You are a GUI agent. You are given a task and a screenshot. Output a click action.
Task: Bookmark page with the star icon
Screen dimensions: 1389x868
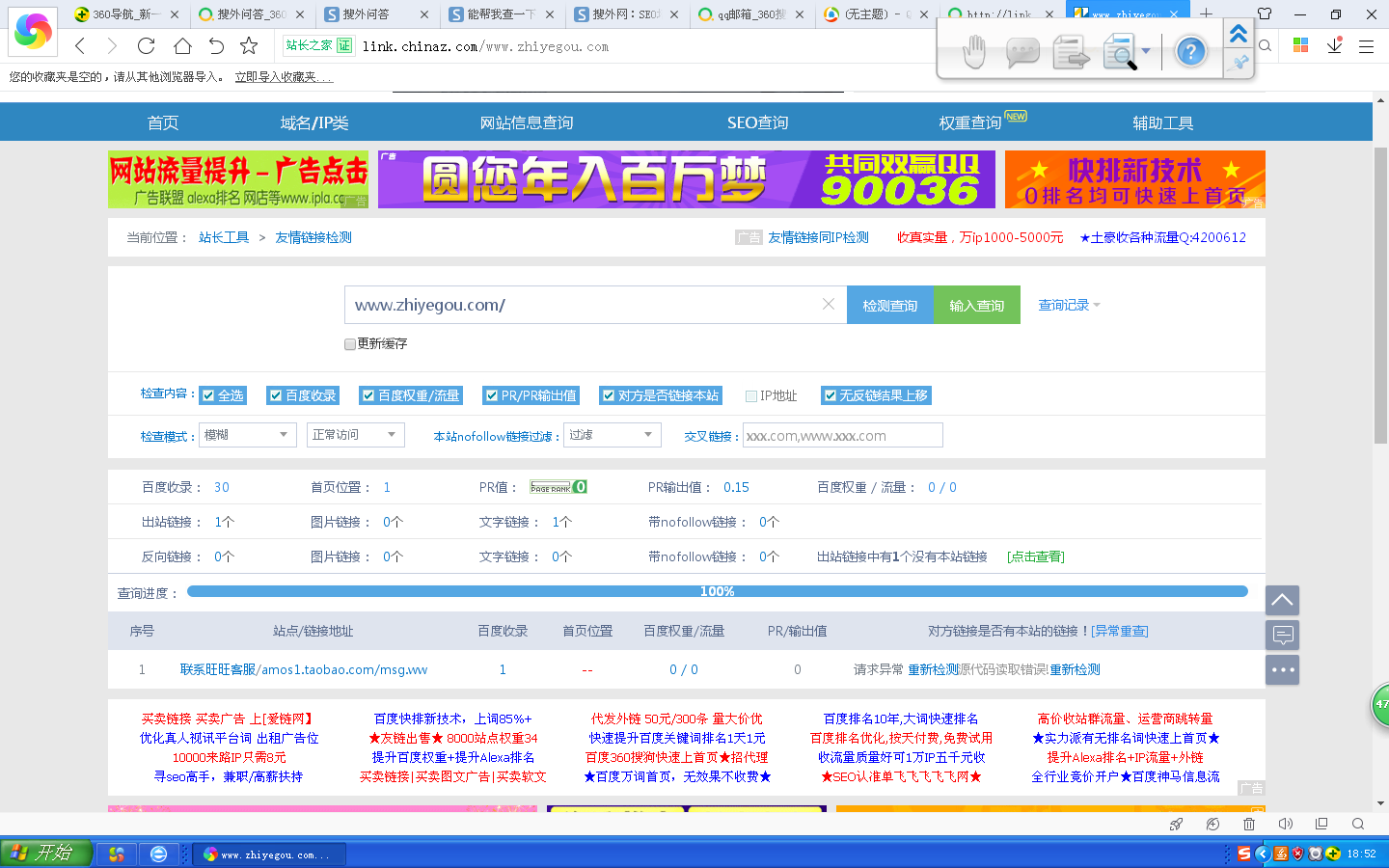249,45
